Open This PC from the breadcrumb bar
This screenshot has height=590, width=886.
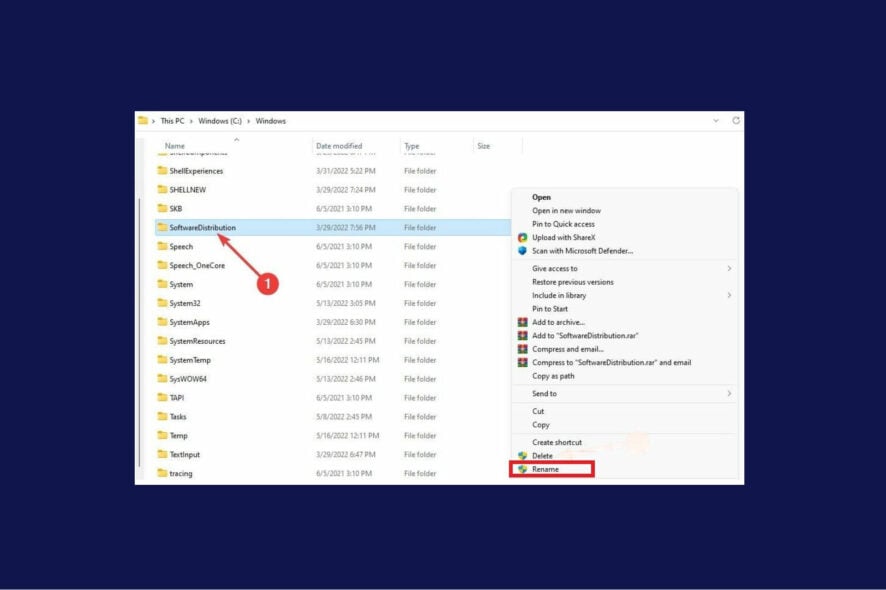coord(172,120)
